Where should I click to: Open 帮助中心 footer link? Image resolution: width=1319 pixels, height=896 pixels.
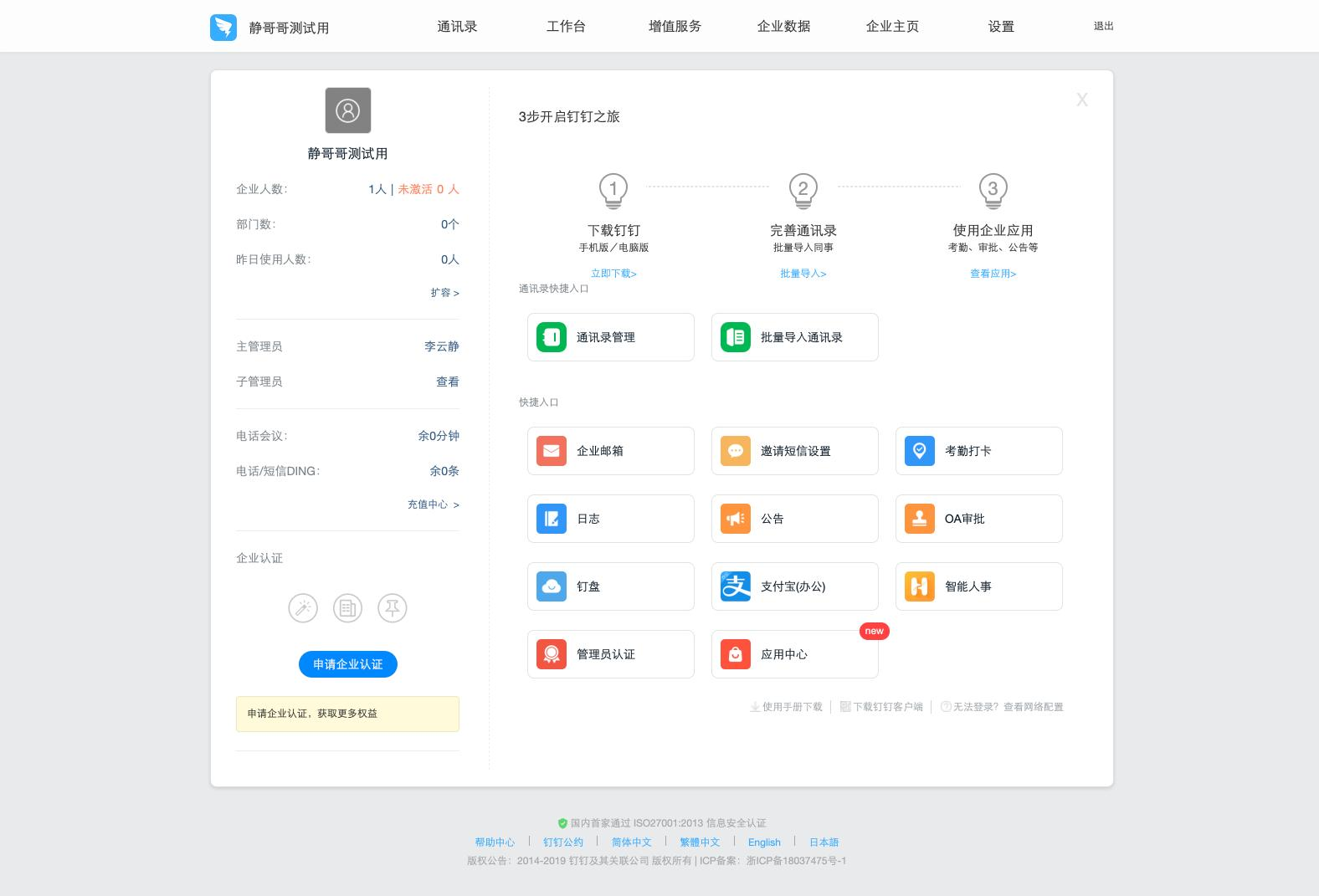click(495, 842)
